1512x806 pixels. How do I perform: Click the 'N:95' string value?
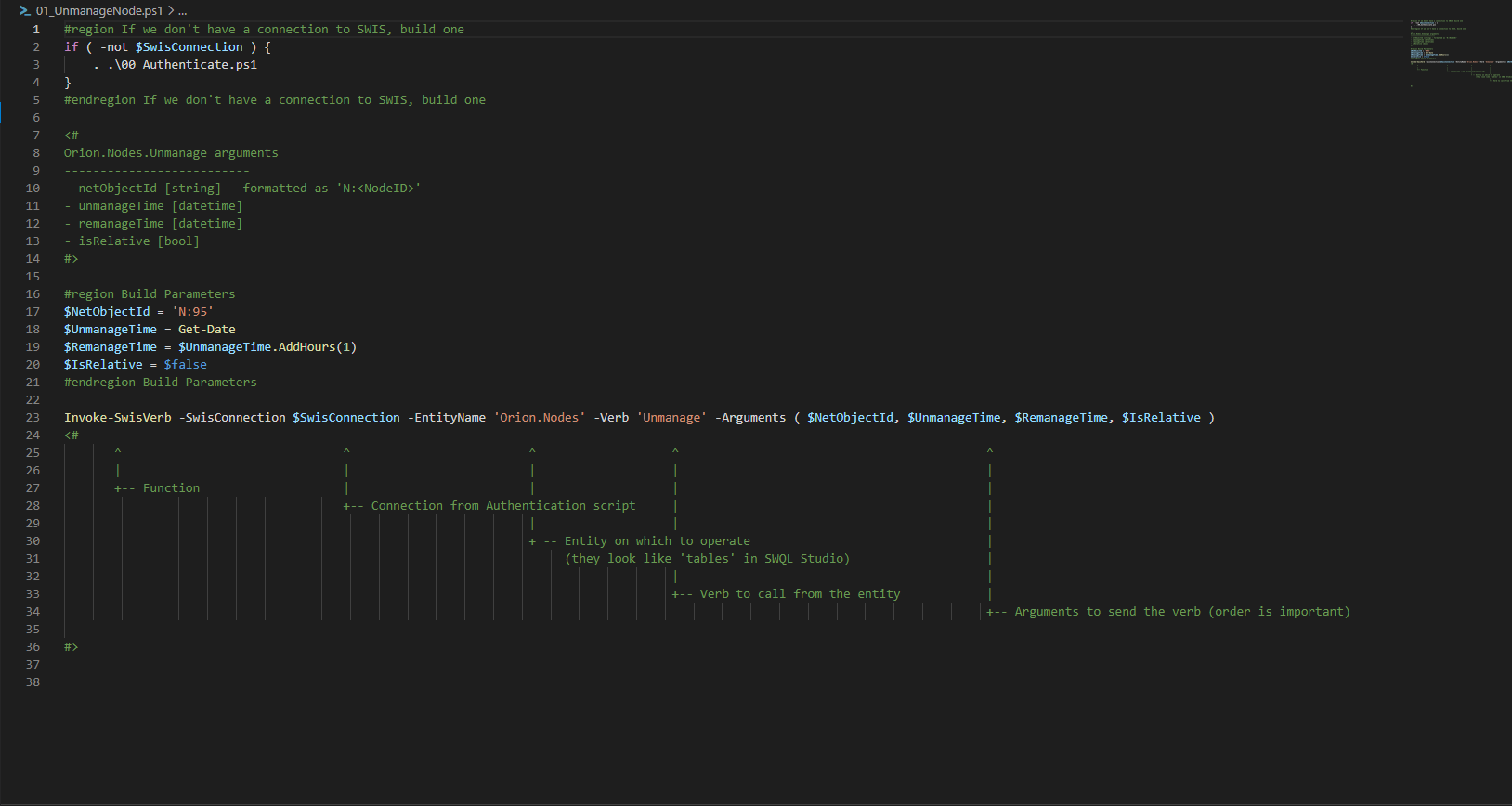coord(192,311)
